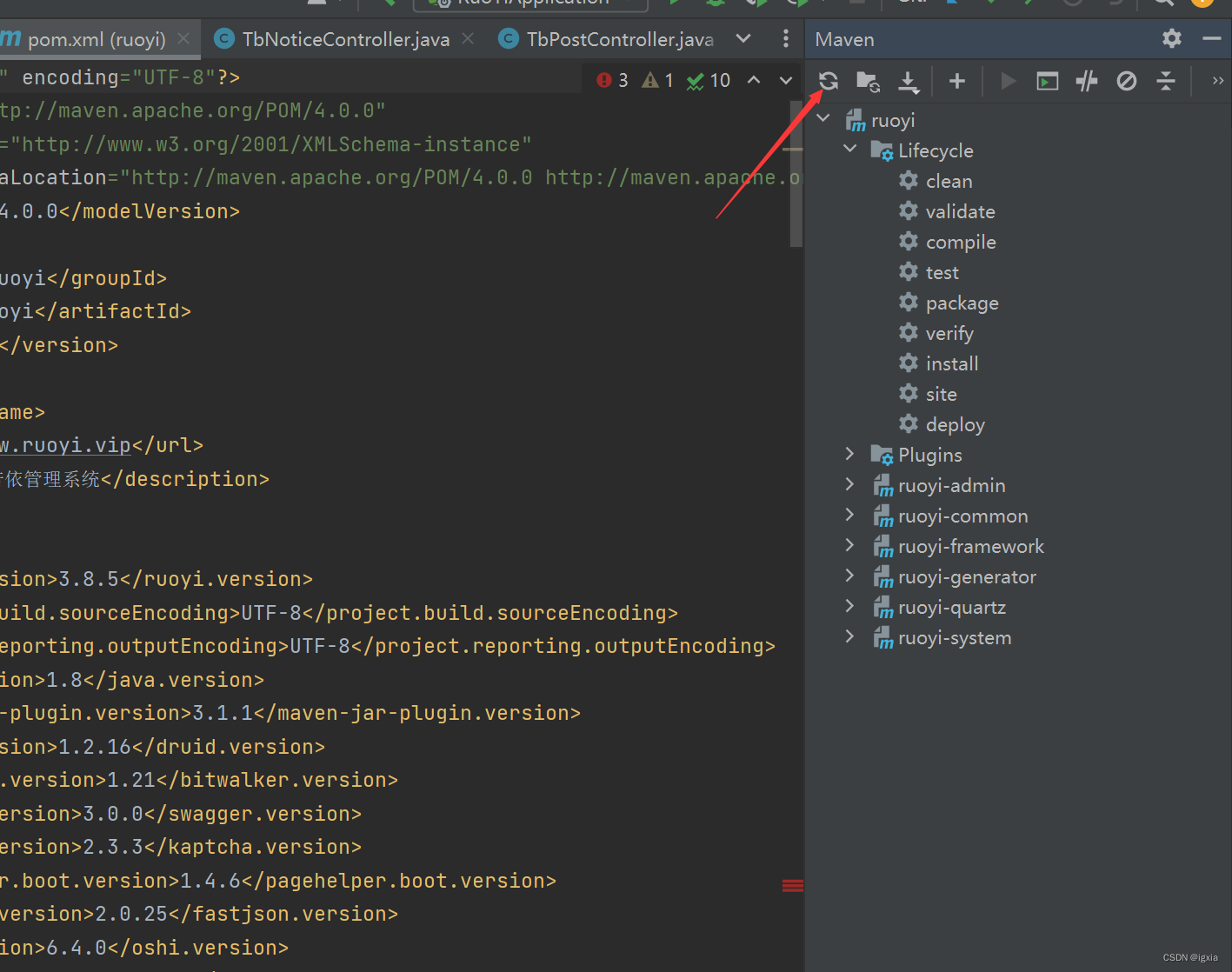Viewport: 1232px width, 972px height.
Task: Collapse the Lifecycle node
Action: (x=850, y=149)
